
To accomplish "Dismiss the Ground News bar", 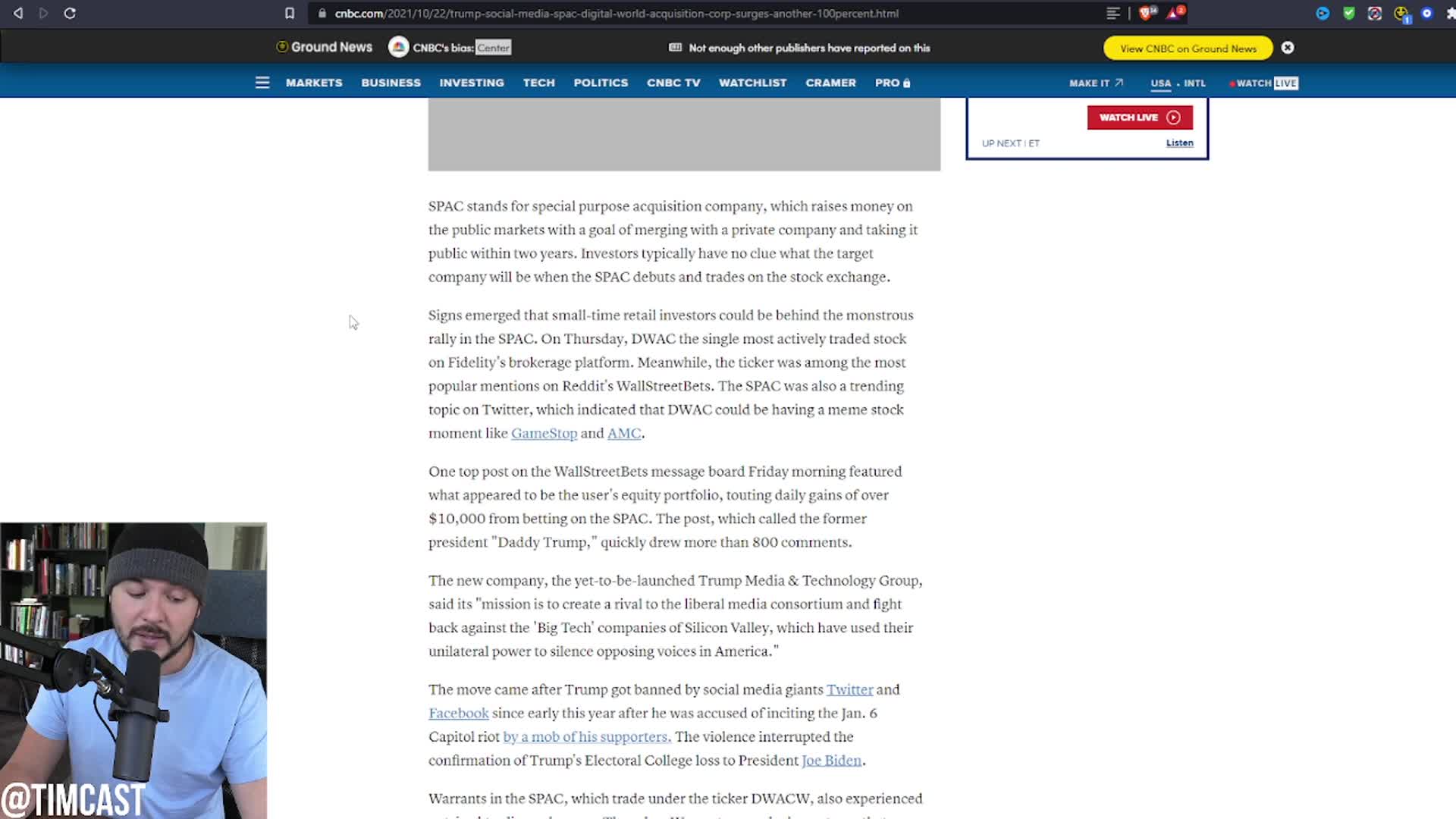I will click(1287, 48).
